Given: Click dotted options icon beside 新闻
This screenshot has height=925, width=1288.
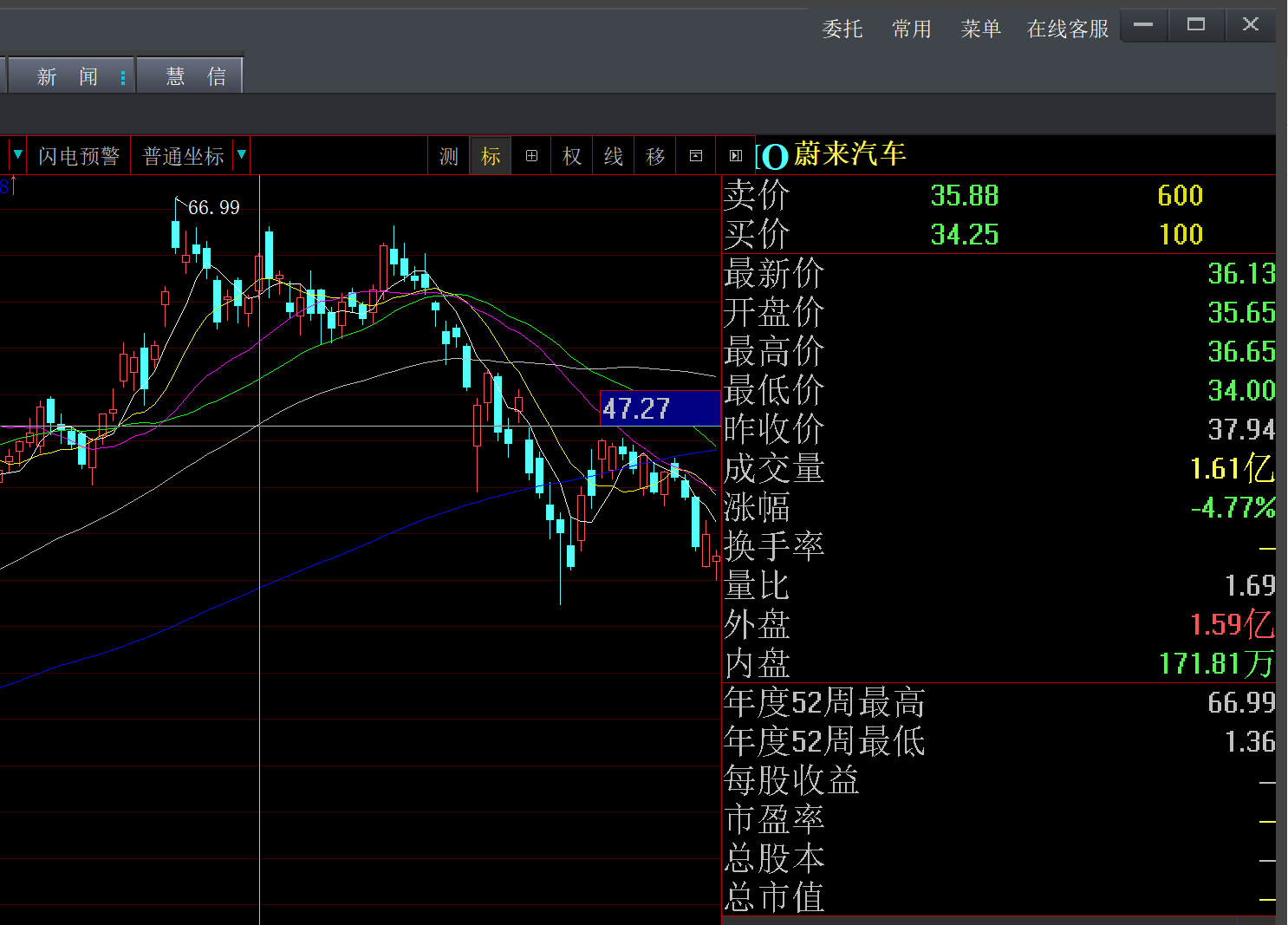Looking at the screenshot, I should [123, 77].
